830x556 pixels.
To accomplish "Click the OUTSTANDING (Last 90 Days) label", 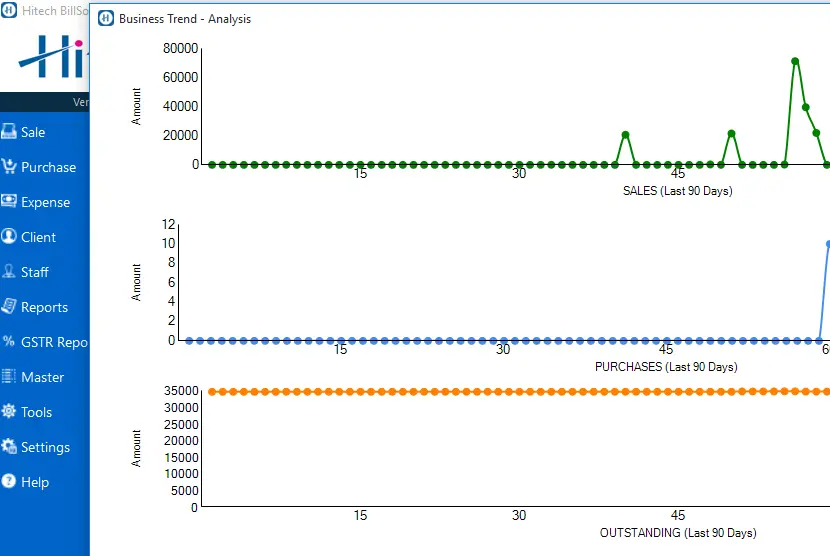I will (x=678, y=533).
